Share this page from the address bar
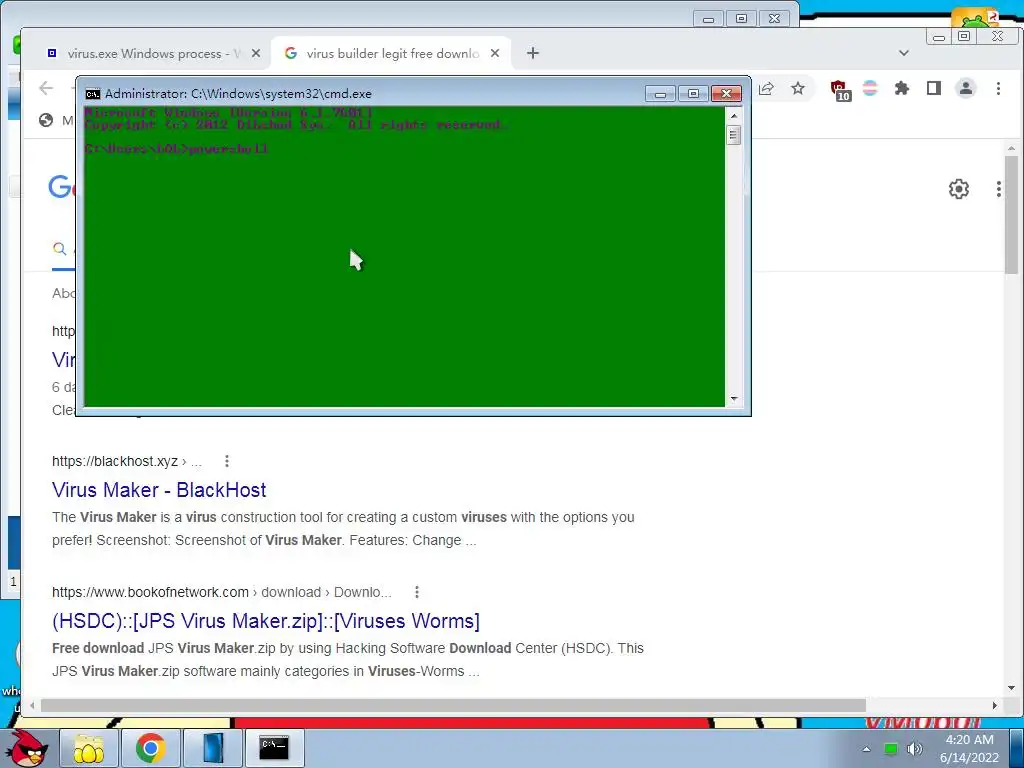Image resolution: width=1024 pixels, height=768 pixels. pyautogui.click(x=767, y=88)
